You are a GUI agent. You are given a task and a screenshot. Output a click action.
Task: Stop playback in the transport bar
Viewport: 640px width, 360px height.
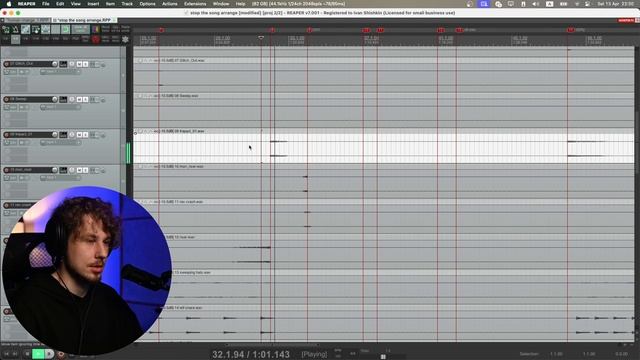tap(27, 353)
